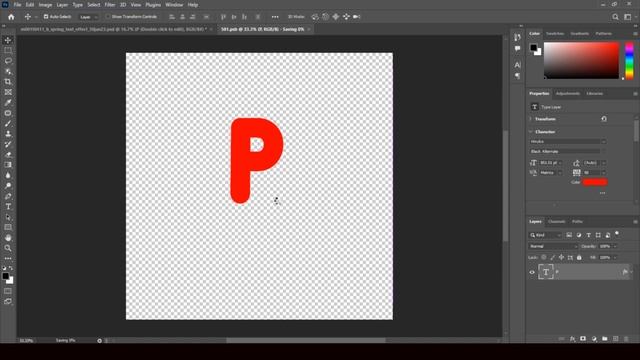
Task: Switch to the Swatches tab
Action: 555,33
